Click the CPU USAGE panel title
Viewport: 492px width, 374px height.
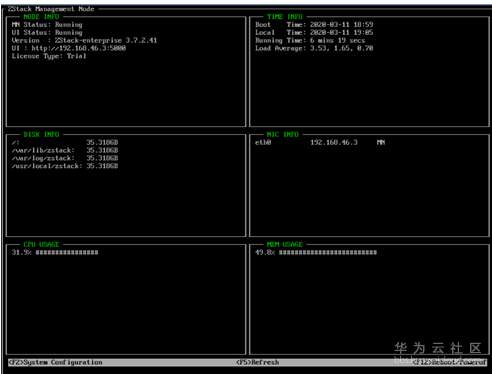coord(41,244)
